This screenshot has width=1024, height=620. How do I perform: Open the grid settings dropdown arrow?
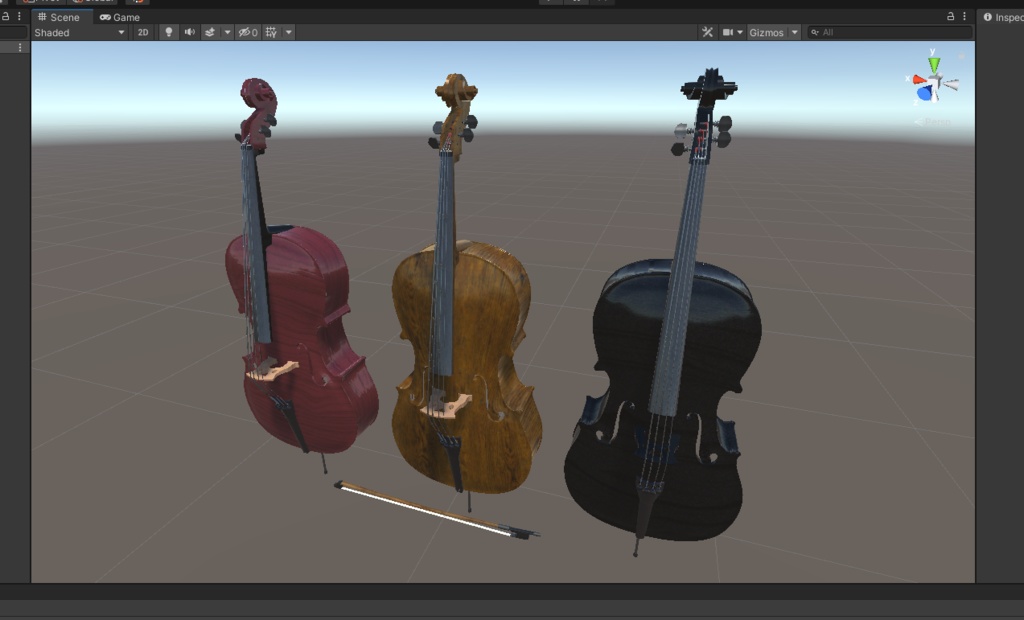click(x=288, y=32)
